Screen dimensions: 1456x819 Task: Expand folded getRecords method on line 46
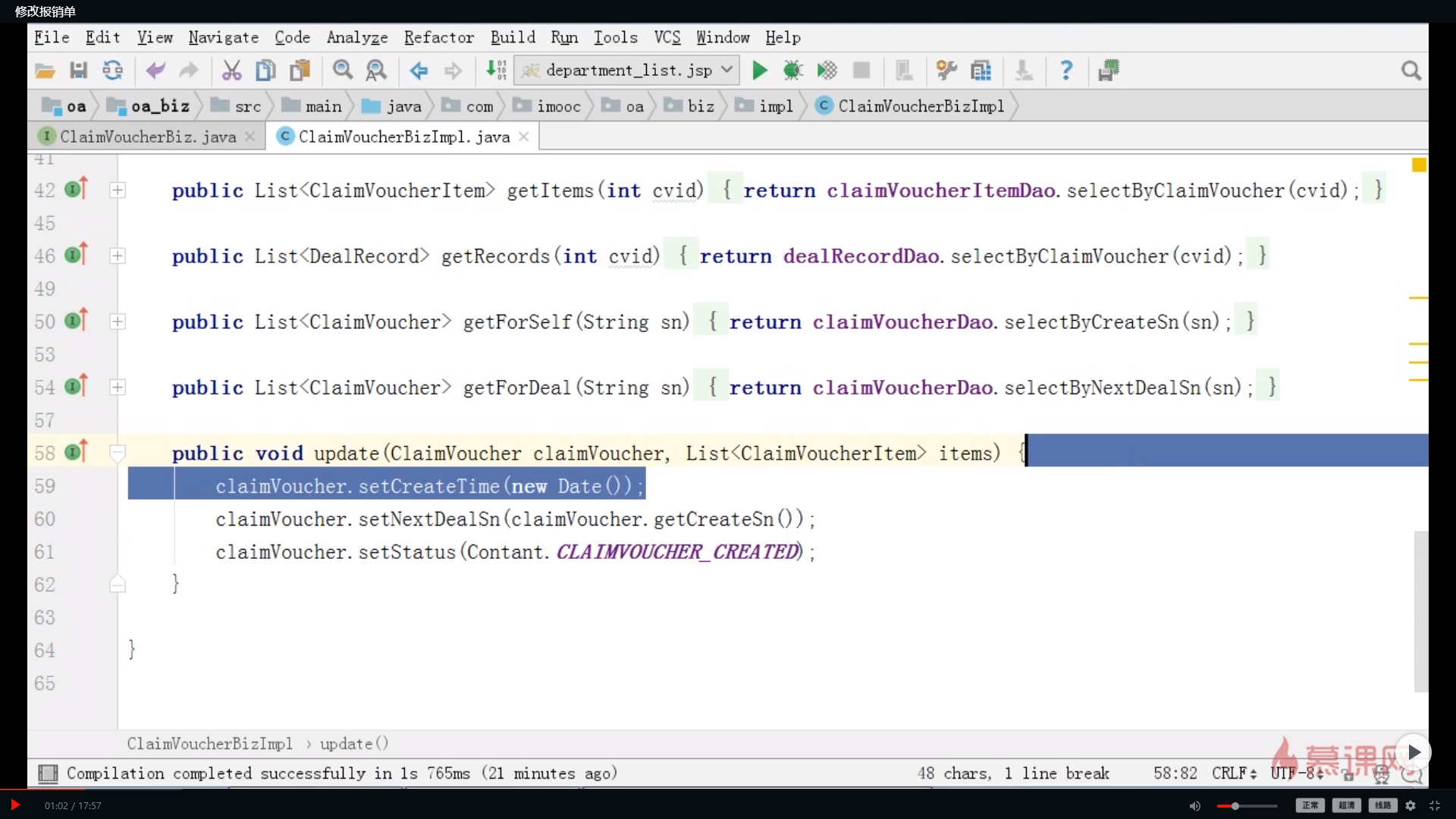point(118,256)
